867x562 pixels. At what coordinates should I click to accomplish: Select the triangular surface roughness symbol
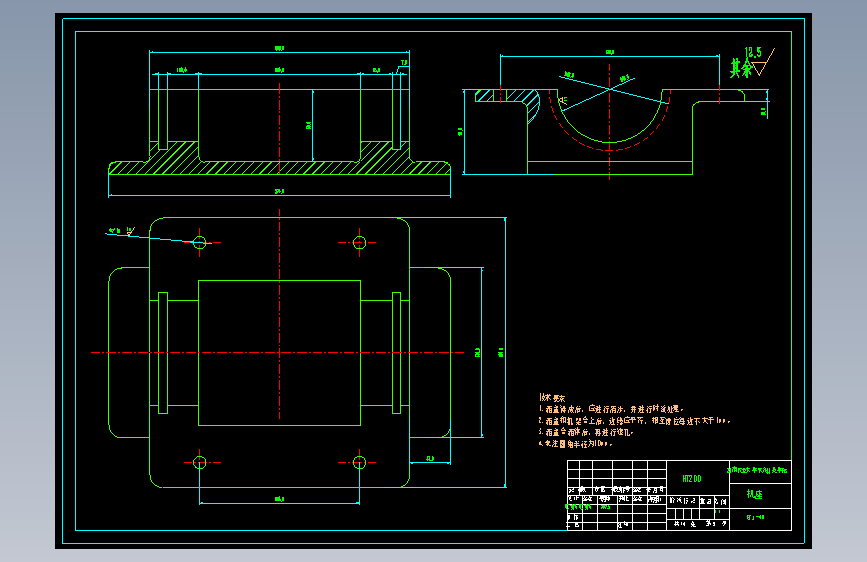point(764,62)
